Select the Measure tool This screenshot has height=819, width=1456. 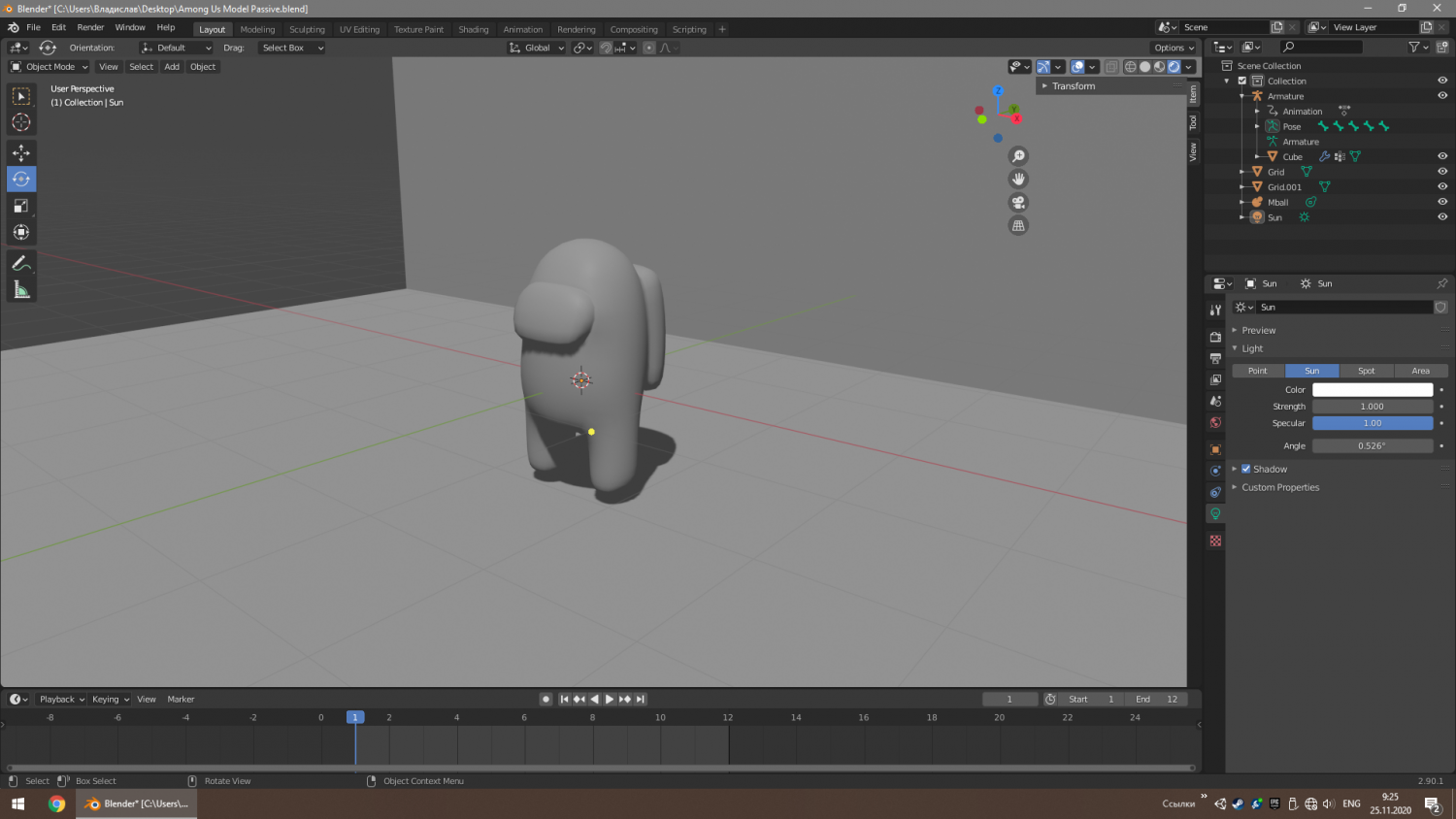pyautogui.click(x=21, y=288)
